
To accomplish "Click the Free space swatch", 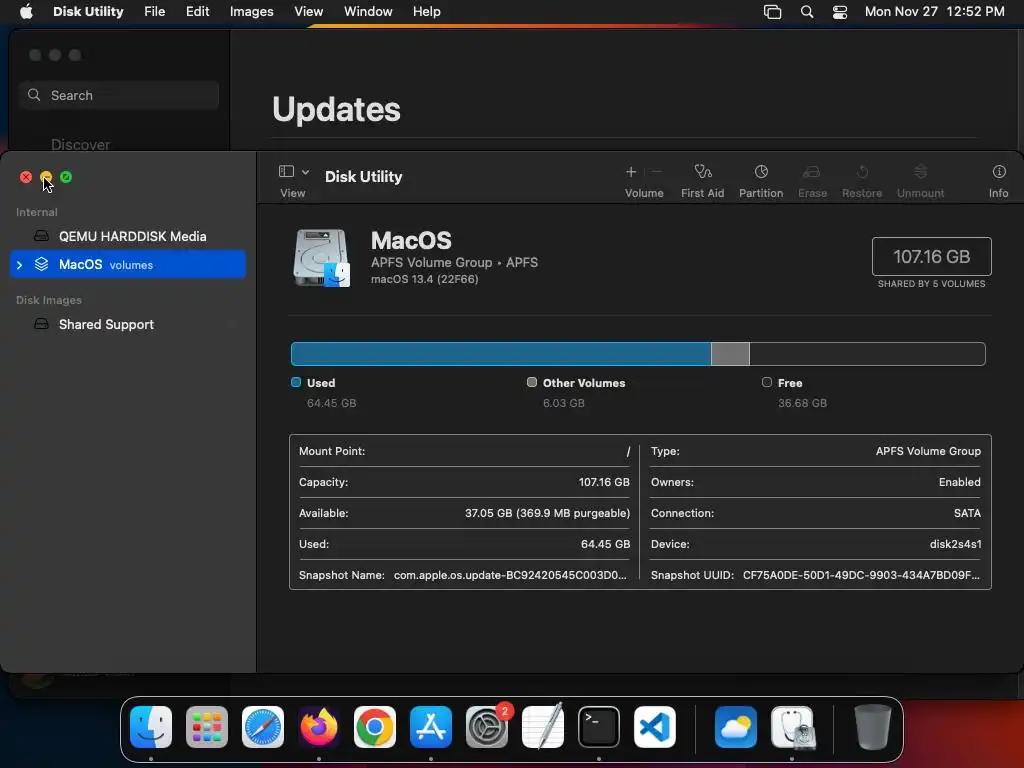I will (767, 382).
